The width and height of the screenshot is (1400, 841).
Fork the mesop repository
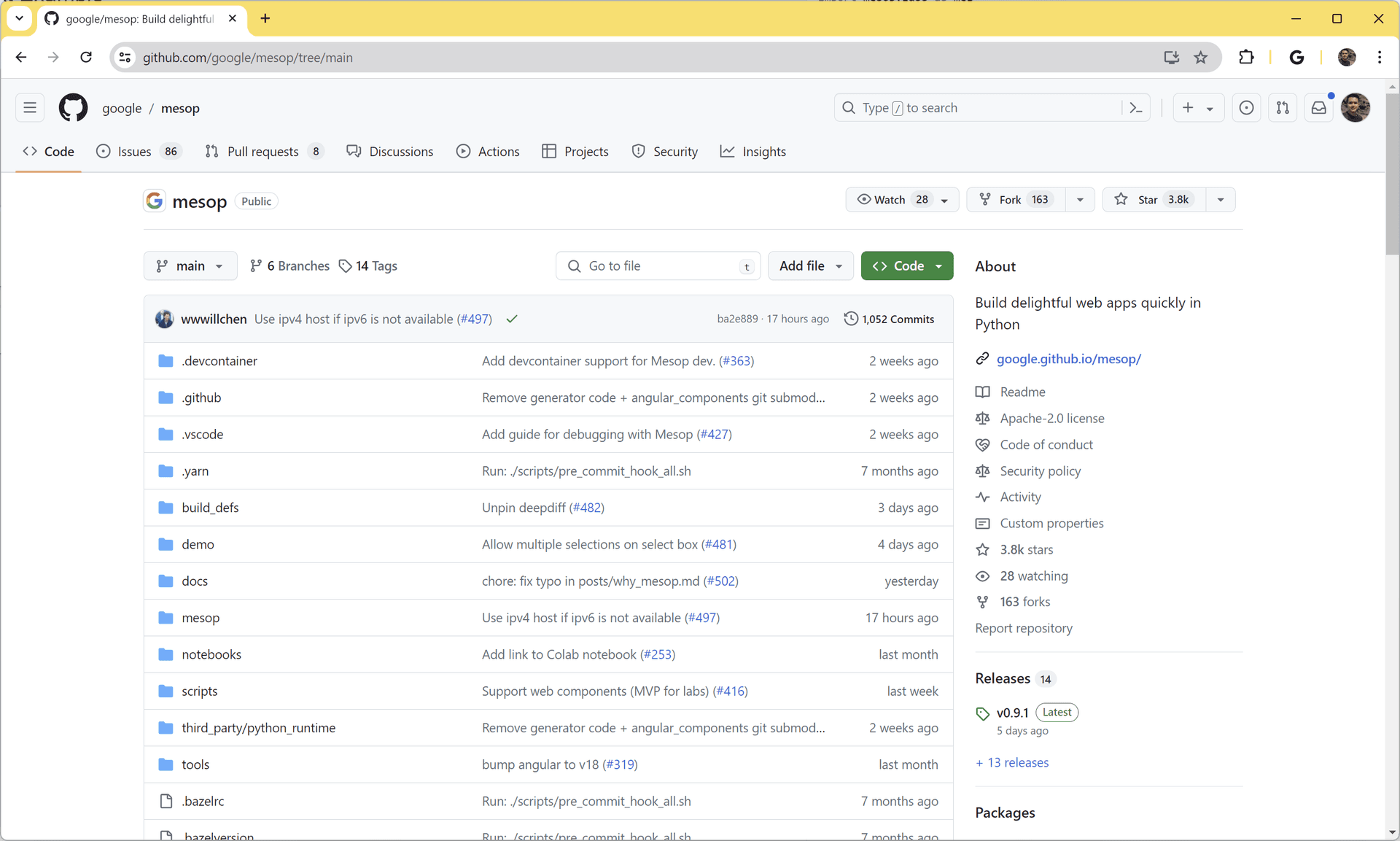[1016, 200]
